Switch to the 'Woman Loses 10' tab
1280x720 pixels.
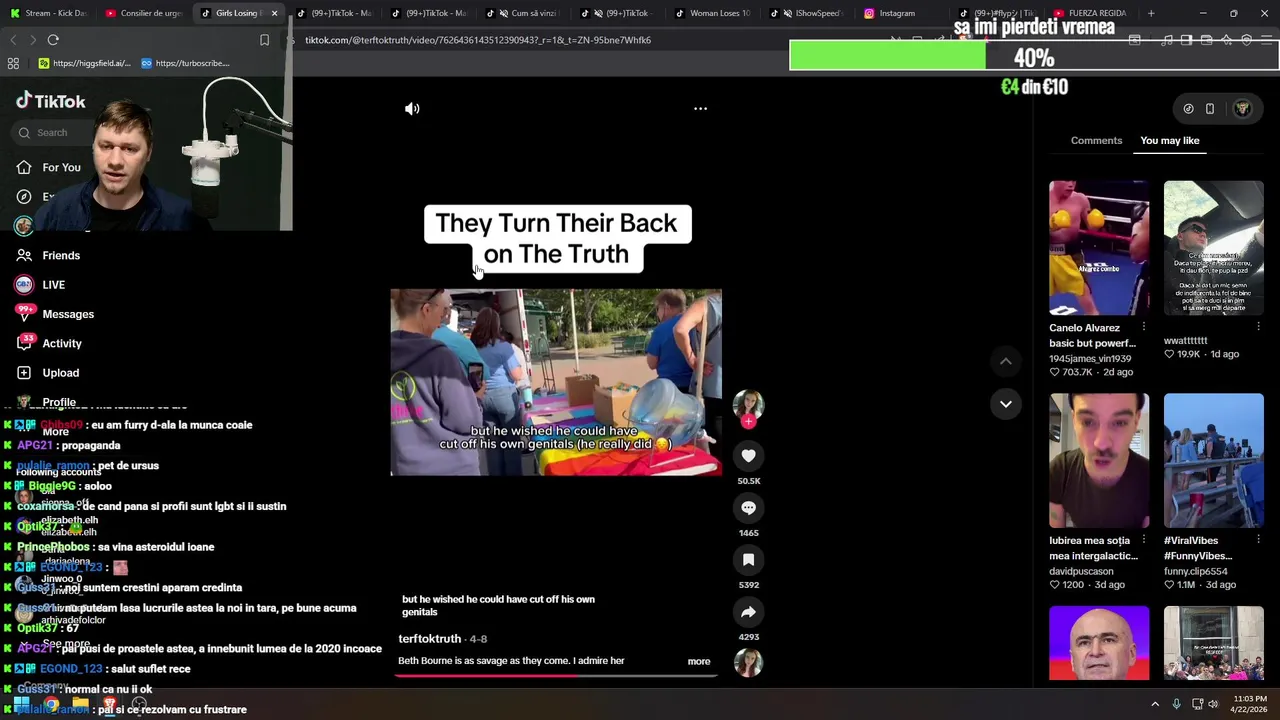pos(714,13)
